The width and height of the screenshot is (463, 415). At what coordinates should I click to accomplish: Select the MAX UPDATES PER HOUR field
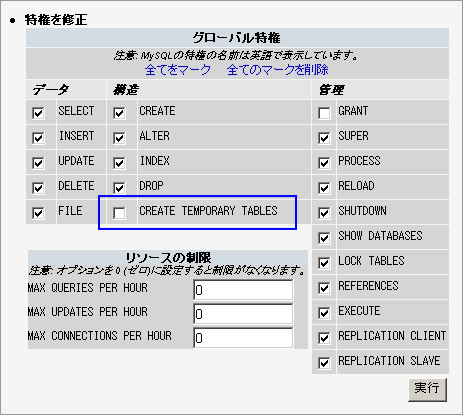243,314
